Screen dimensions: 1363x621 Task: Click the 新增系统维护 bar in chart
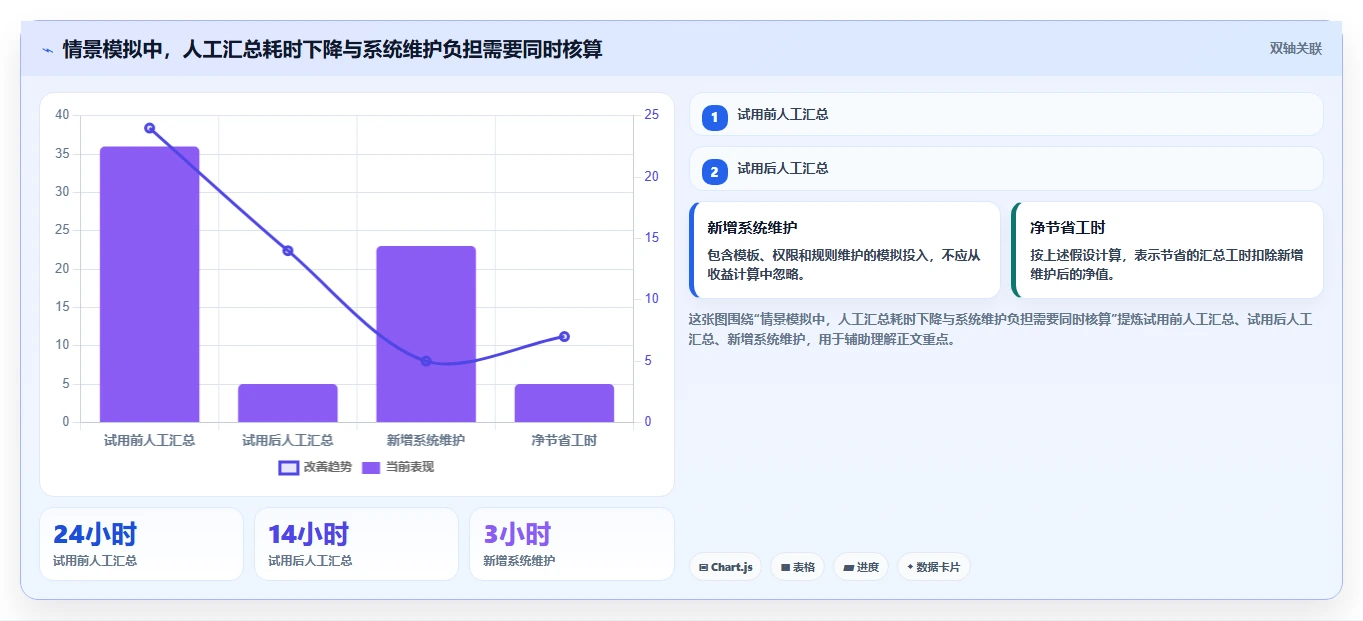(x=426, y=334)
